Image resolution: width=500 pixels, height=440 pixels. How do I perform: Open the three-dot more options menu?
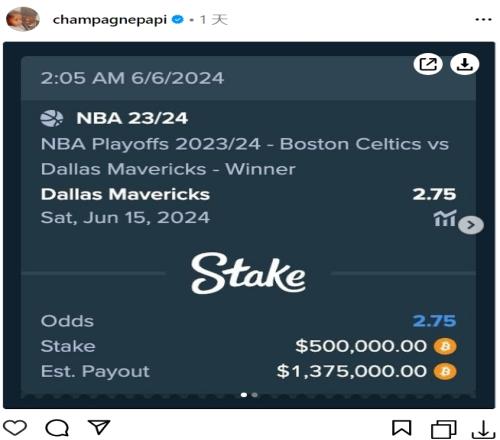pyautogui.click(x=484, y=20)
